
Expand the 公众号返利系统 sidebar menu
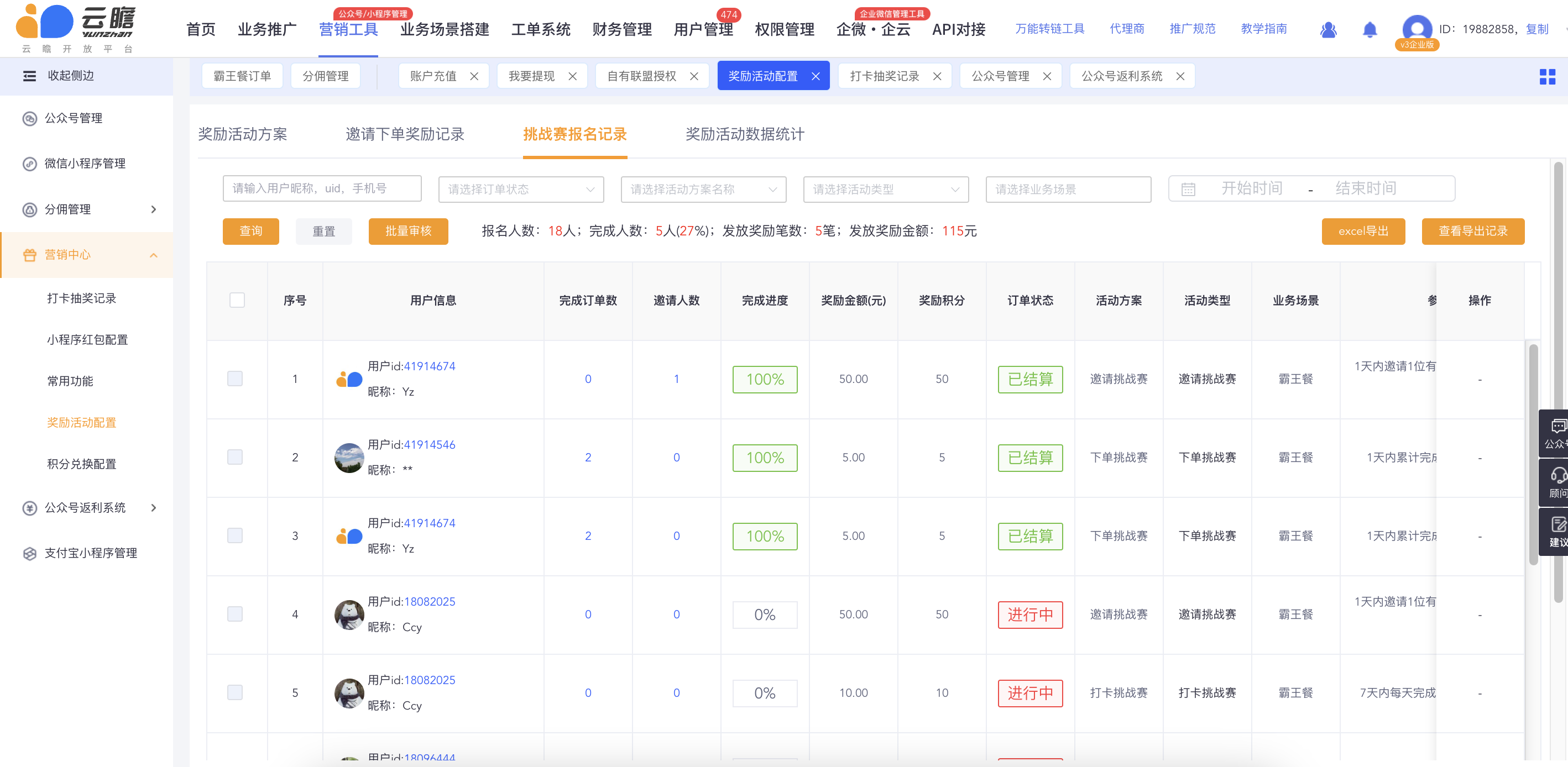pyautogui.click(x=153, y=508)
